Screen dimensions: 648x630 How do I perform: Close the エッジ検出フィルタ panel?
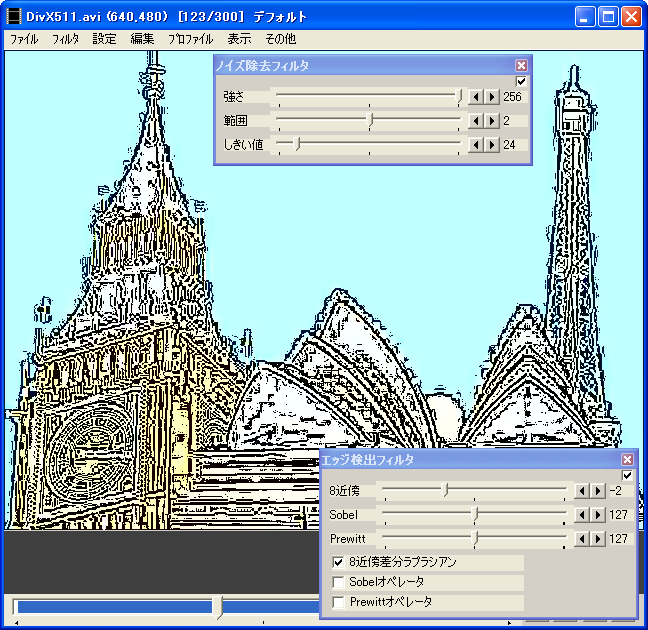point(627,459)
